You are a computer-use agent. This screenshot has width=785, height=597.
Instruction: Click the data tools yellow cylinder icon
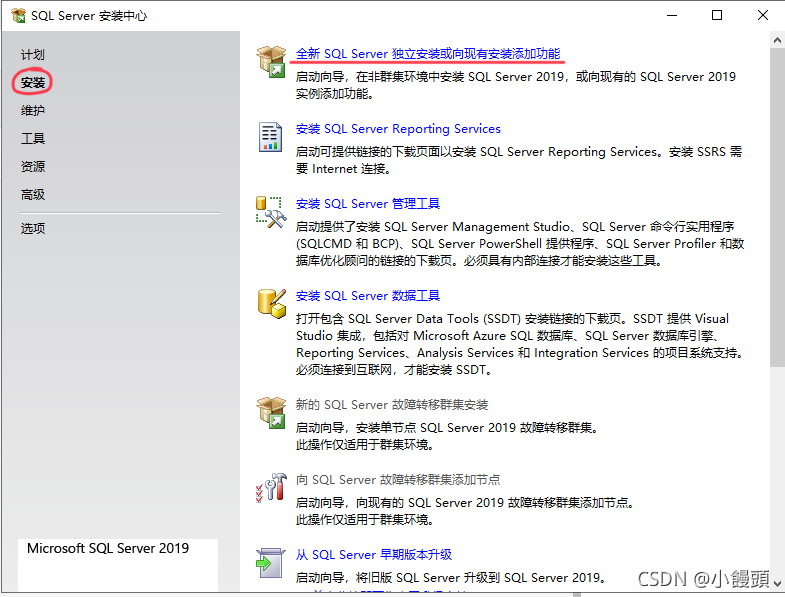271,304
